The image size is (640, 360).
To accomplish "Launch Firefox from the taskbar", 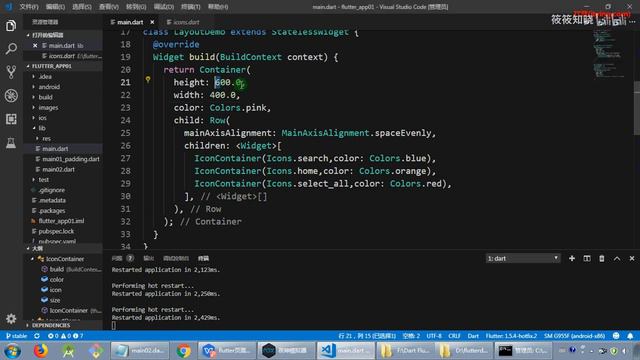I will pos(40,351).
